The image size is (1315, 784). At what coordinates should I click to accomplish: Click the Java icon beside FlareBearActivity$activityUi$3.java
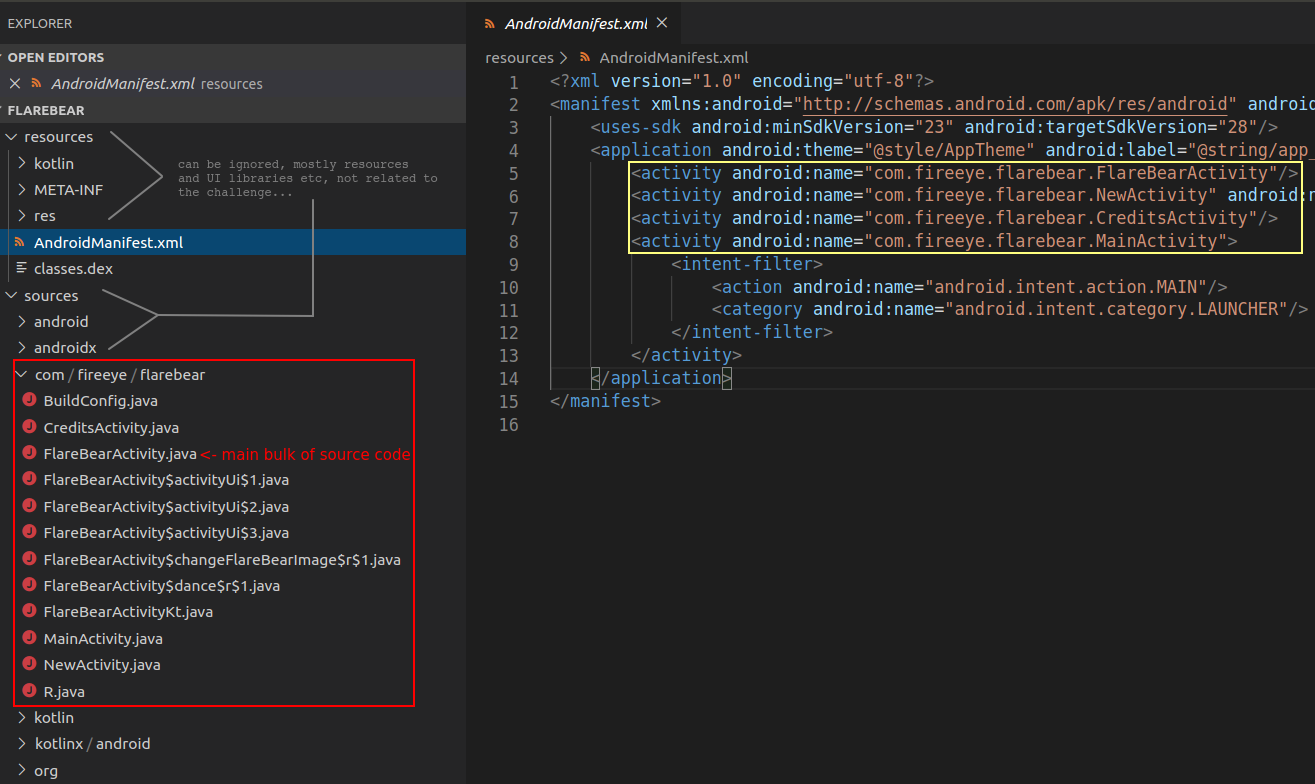(x=29, y=532)
